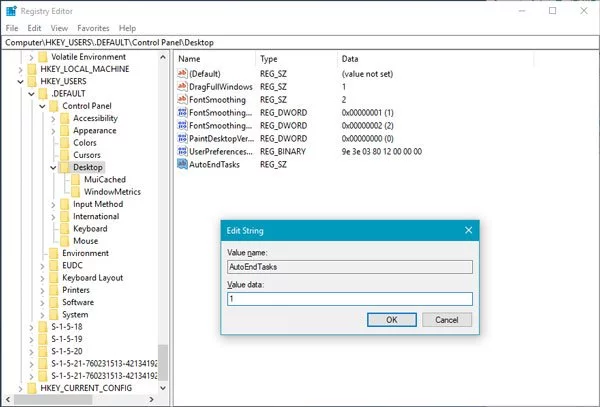Screen dimensions: 600x407
Task: Expand the HKEY_LOCAL_MACHINE node
Action: (x=19, y=69)
